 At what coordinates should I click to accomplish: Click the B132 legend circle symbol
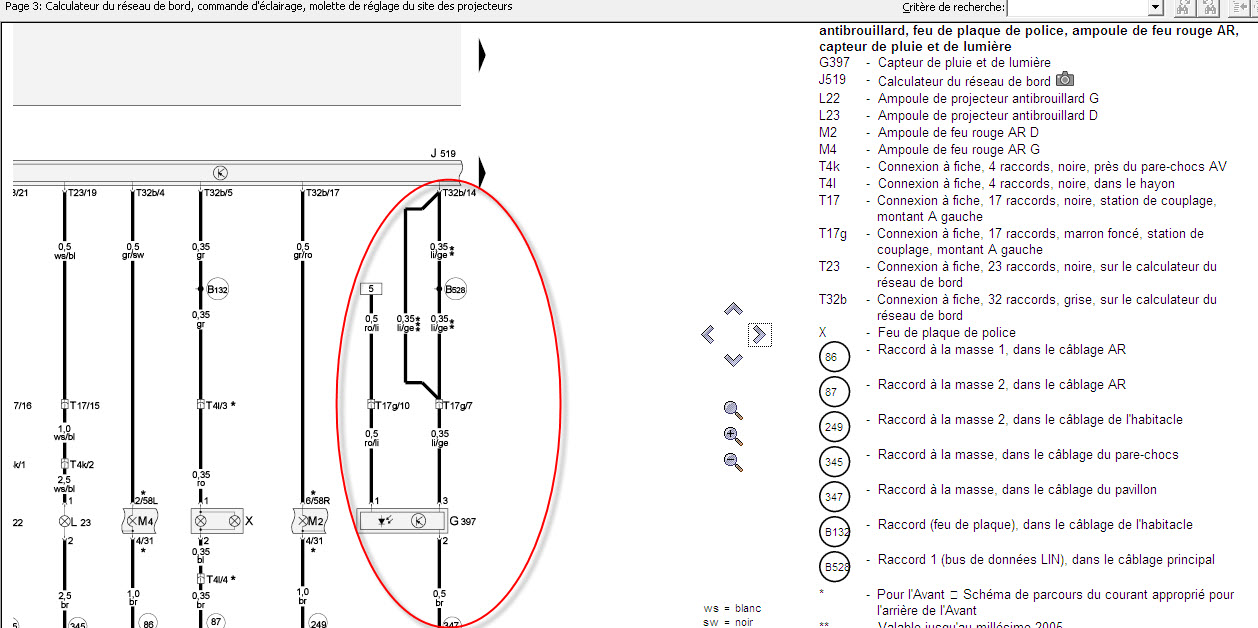(834, 531)
